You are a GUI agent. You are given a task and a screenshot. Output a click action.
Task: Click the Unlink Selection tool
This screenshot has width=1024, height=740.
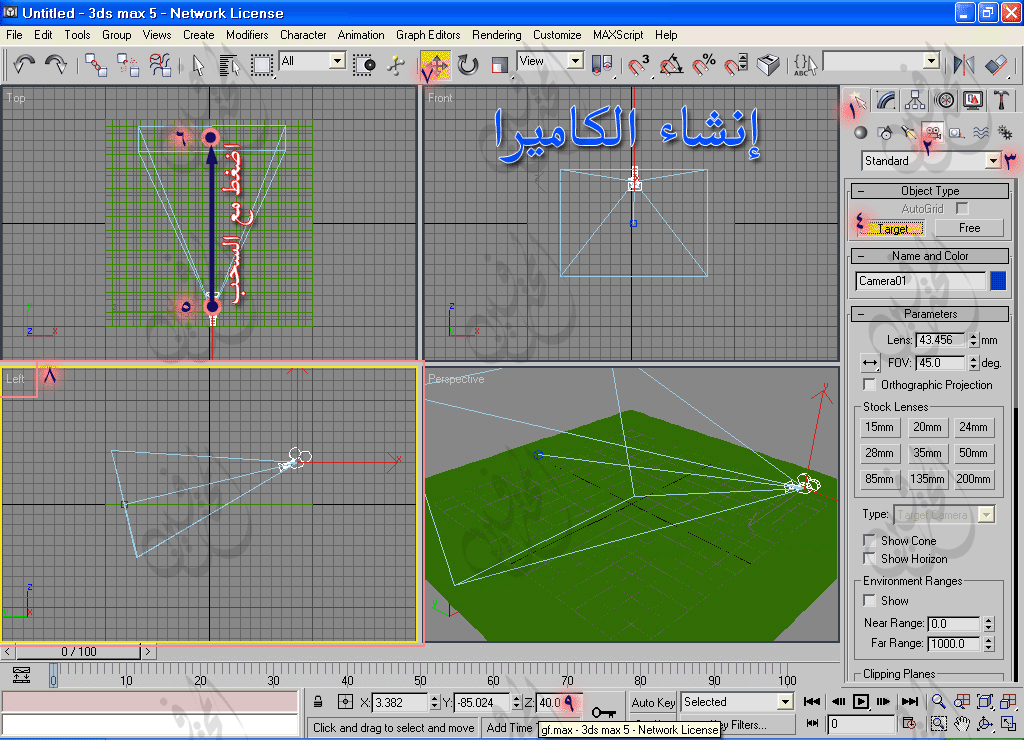coord(128,65)
